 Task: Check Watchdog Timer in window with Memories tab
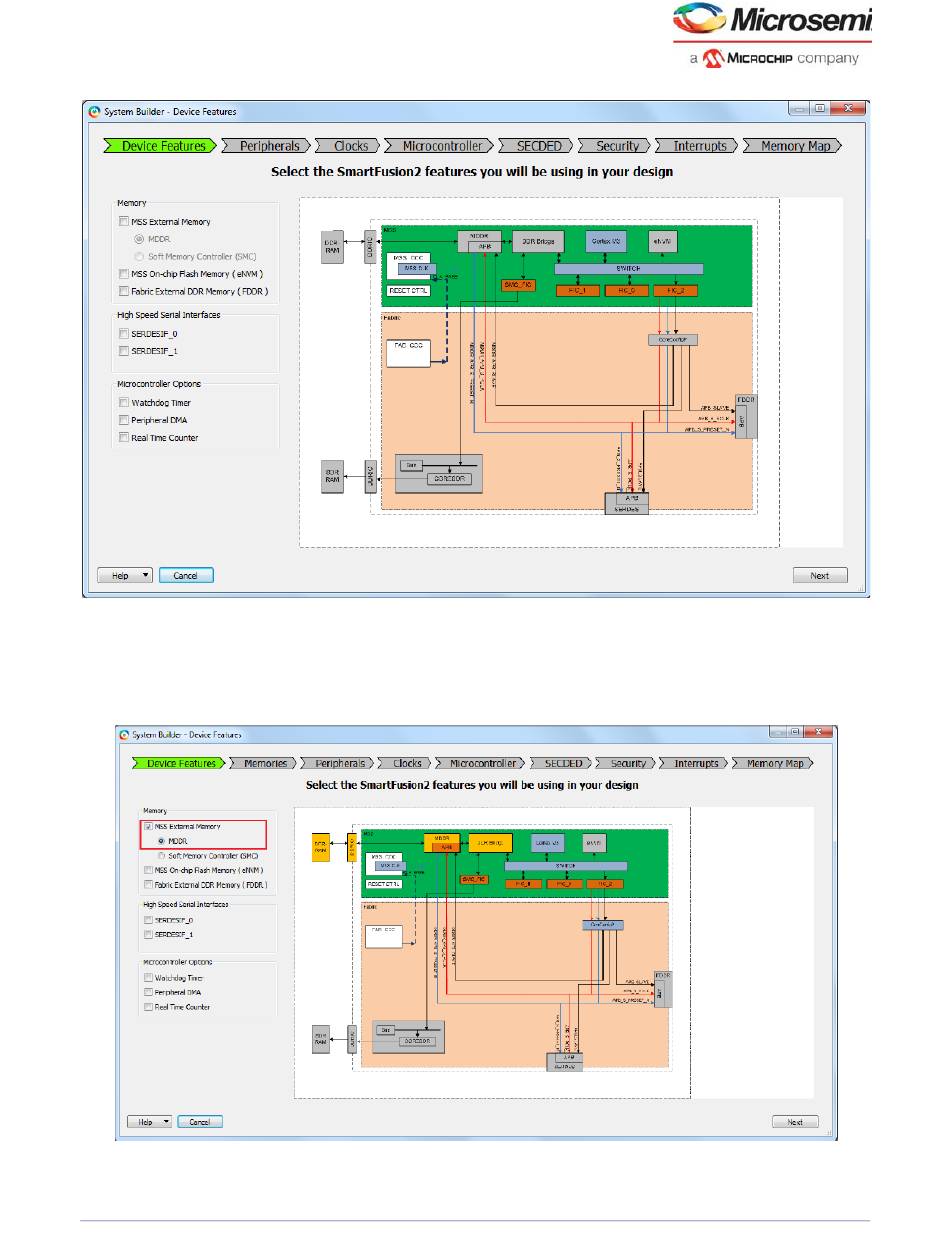coord(149,978)
